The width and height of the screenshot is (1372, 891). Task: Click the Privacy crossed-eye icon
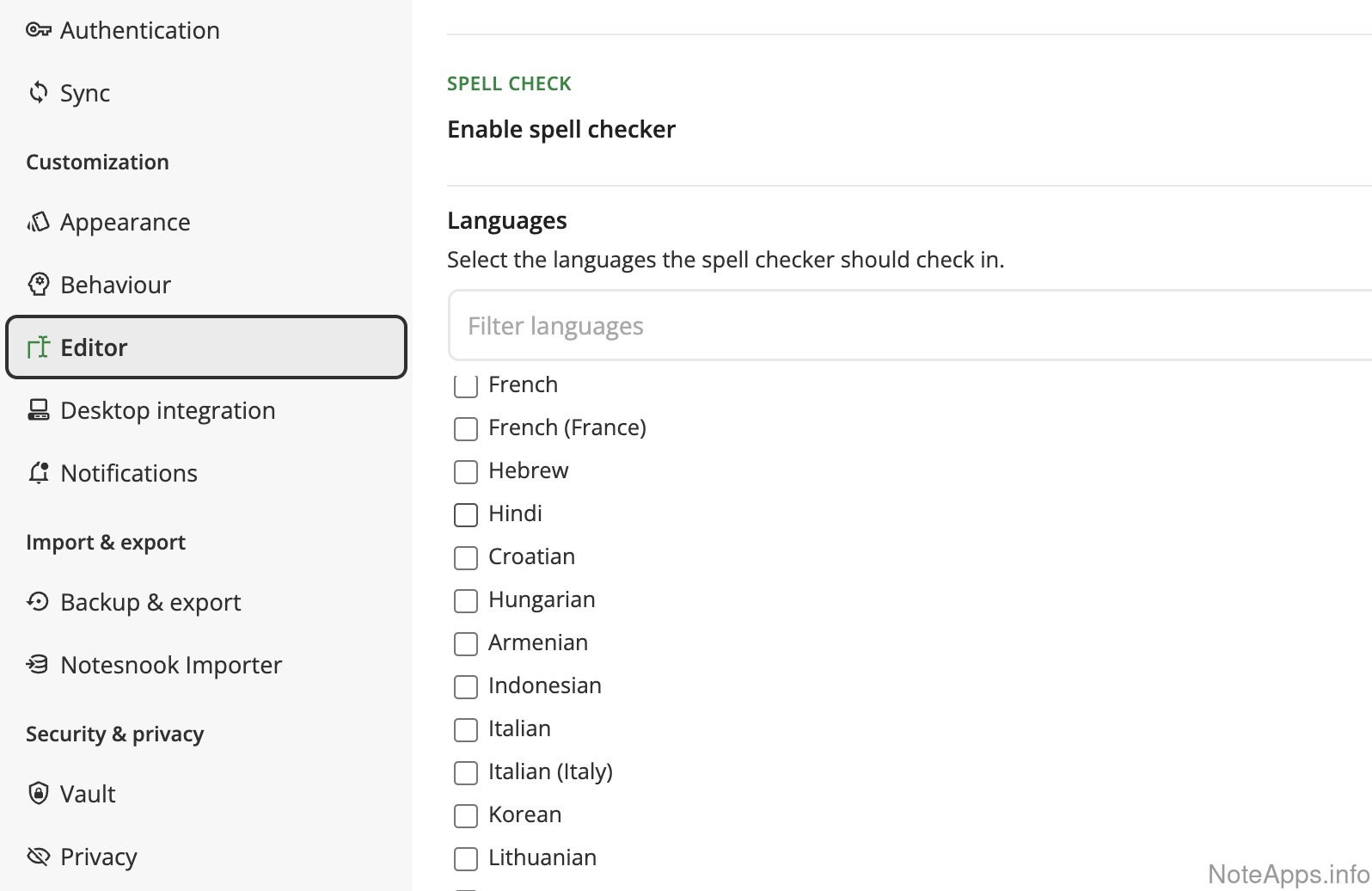click(38, 856)
